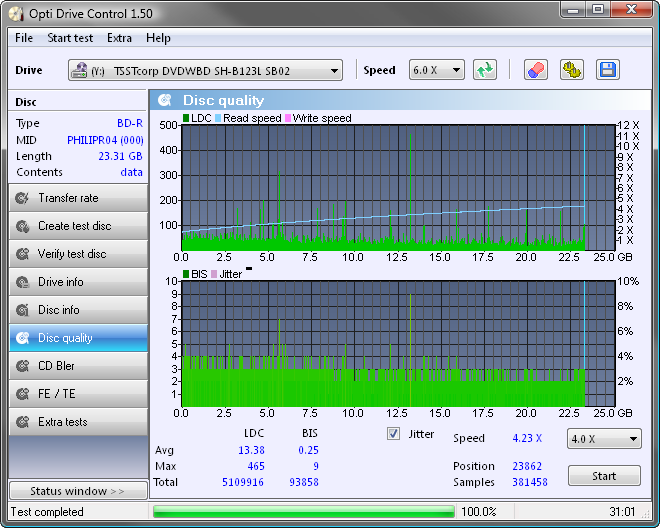Click the green test progress bar
660x528 pixels.
point(303,512)
